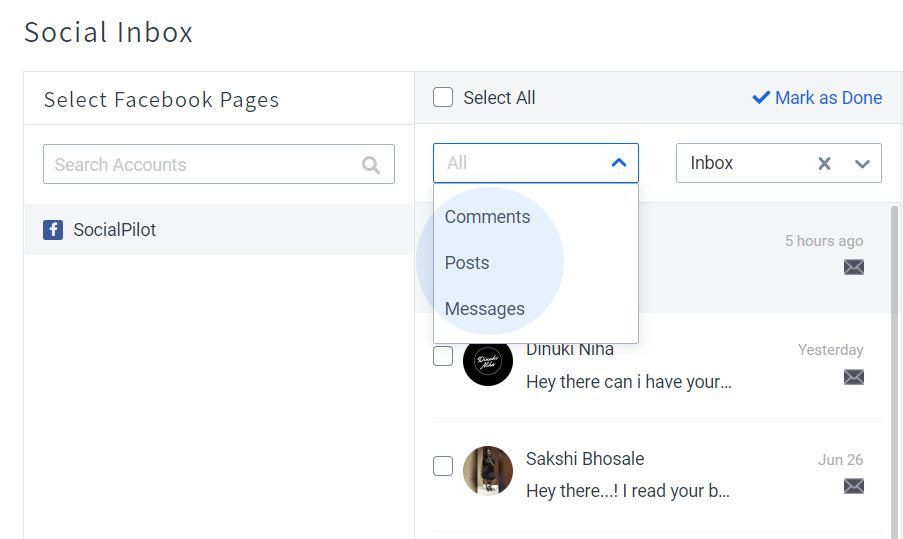
Task: Click the envelope icon on Sakshi Bhosale's message
Action: point(853,487)
